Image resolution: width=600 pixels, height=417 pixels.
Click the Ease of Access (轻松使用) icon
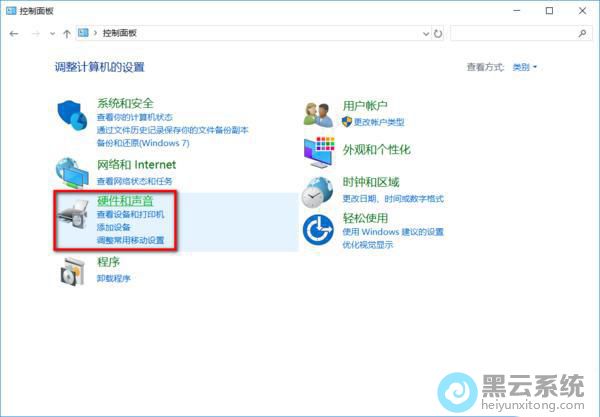(x=318, y=230)
